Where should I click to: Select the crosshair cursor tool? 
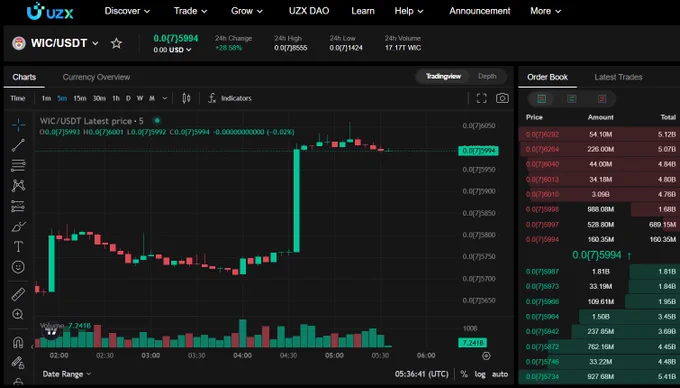[x=18, y=125]
